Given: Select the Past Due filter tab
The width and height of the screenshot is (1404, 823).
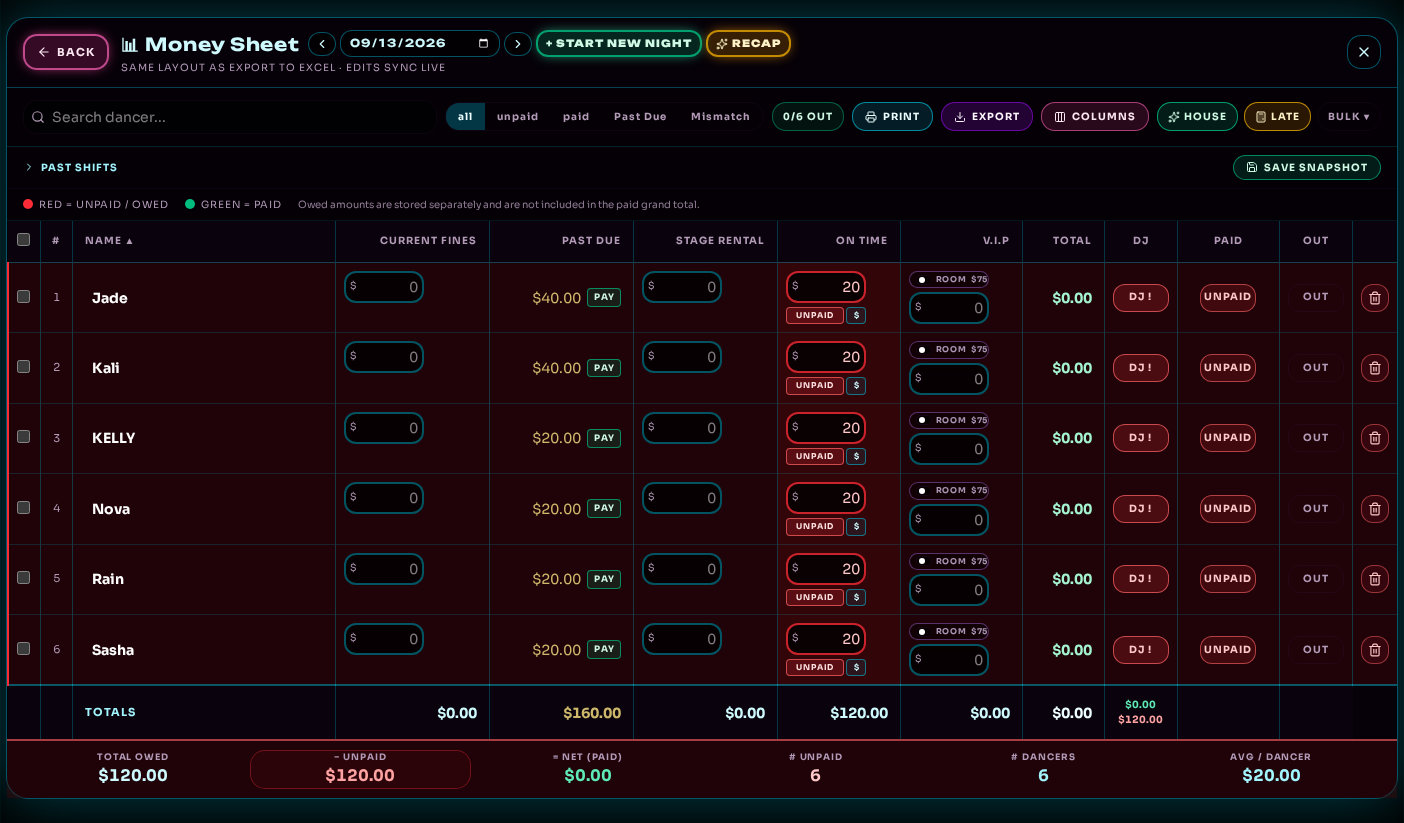Looking at the screenshot, I should click(640, 117).
